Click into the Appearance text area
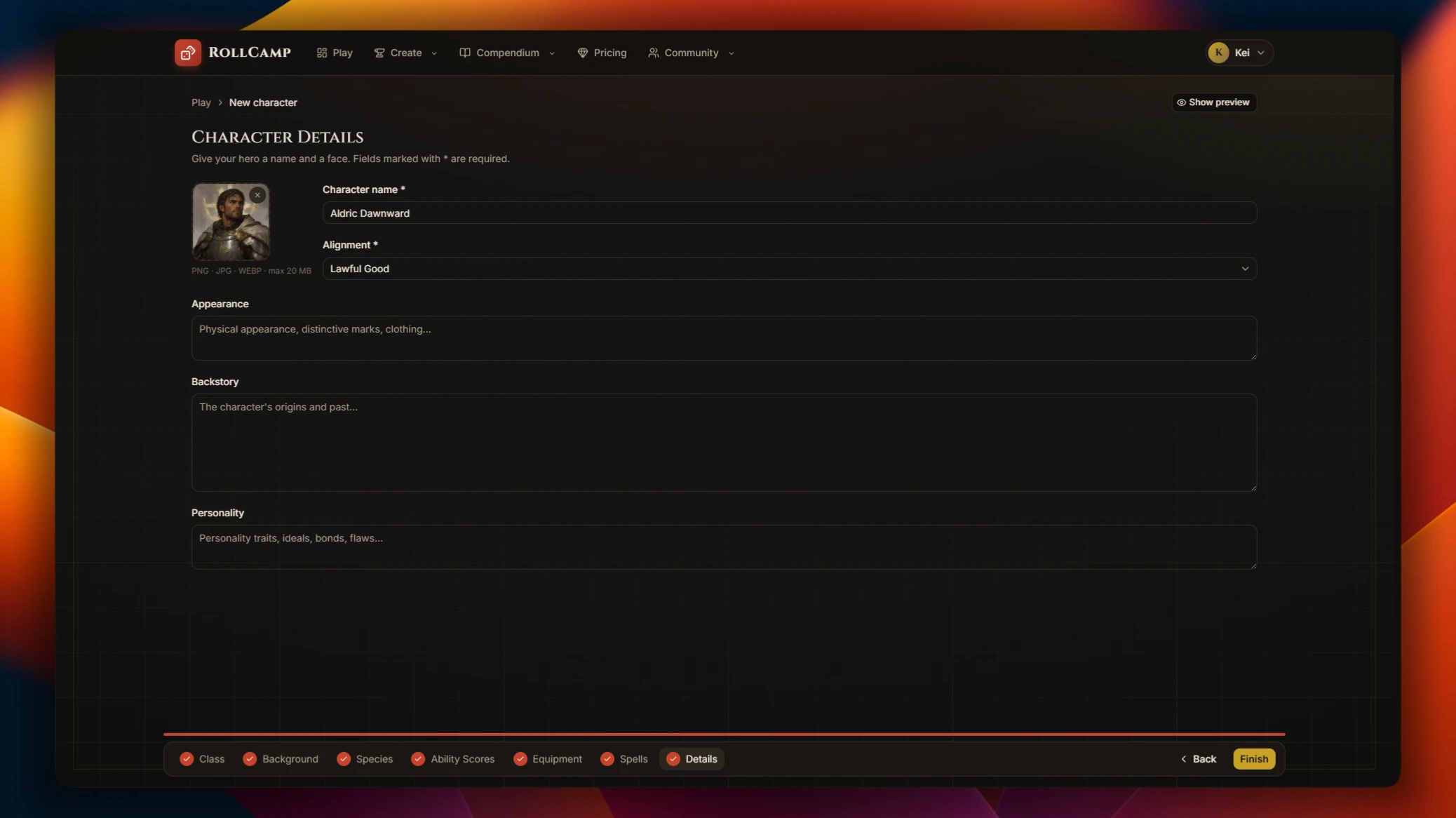Screen dimensions: 1456x818 pos(724,338)
